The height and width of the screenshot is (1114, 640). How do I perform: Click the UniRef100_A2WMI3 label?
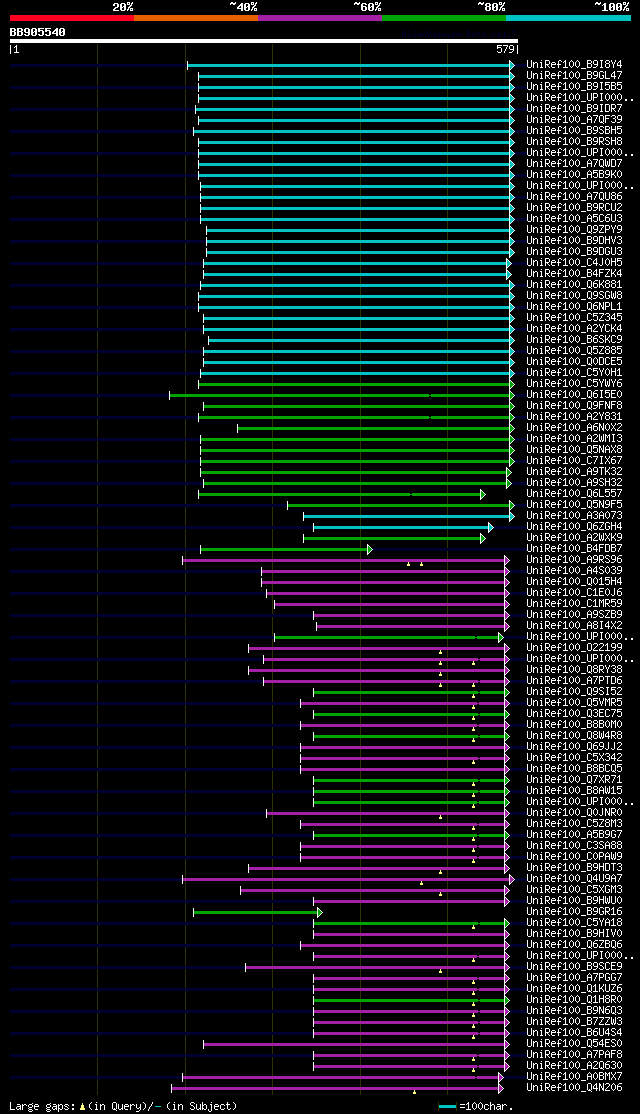(x=574, y=439)
